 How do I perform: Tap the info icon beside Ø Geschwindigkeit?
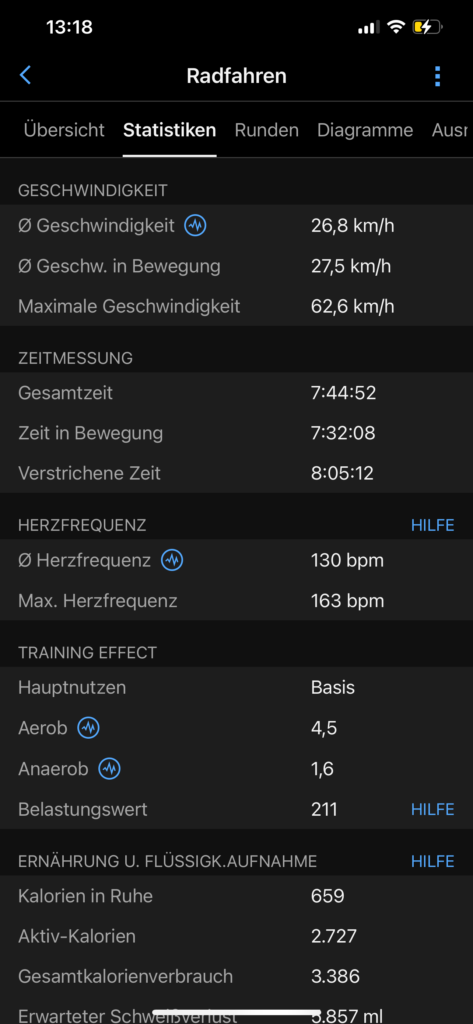[x=195, y=226]
